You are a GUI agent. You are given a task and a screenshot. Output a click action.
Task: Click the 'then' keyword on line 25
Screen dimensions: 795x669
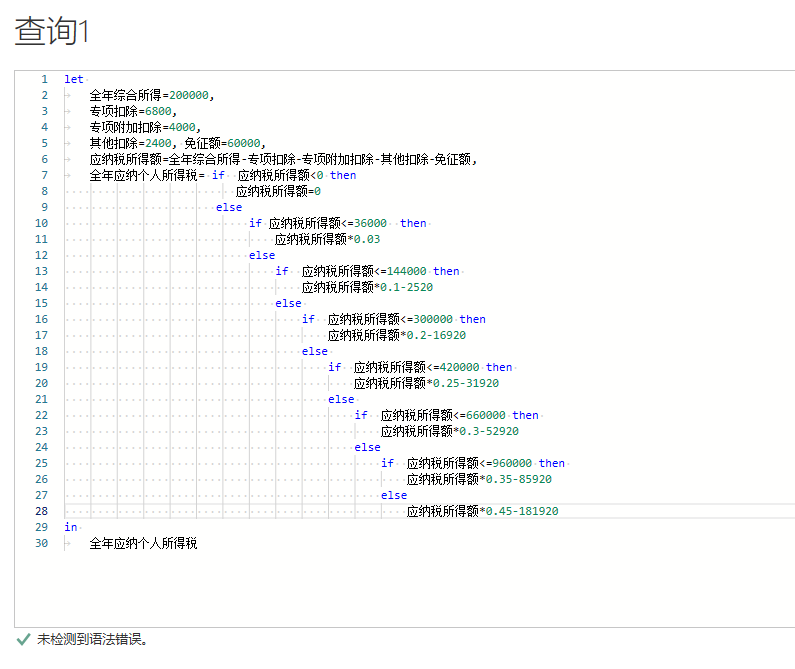pyautogui.click(x=552, y=464)
